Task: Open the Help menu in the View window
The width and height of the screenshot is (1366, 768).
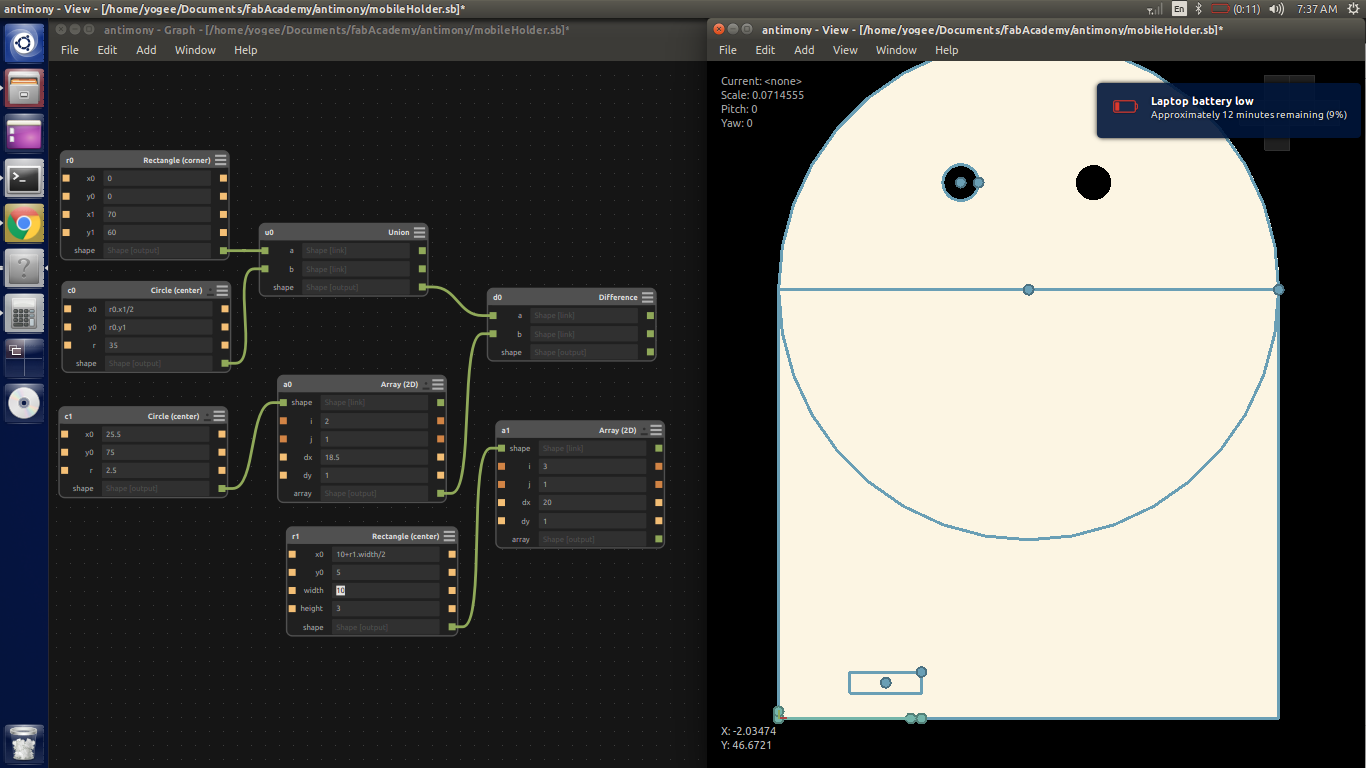Action: pos(946,50)
